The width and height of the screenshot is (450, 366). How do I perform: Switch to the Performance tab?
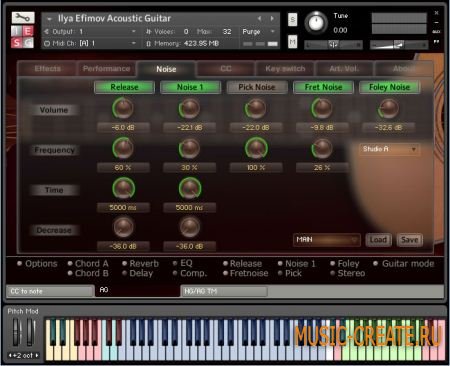pyautogui.click(x=106, y=69)
